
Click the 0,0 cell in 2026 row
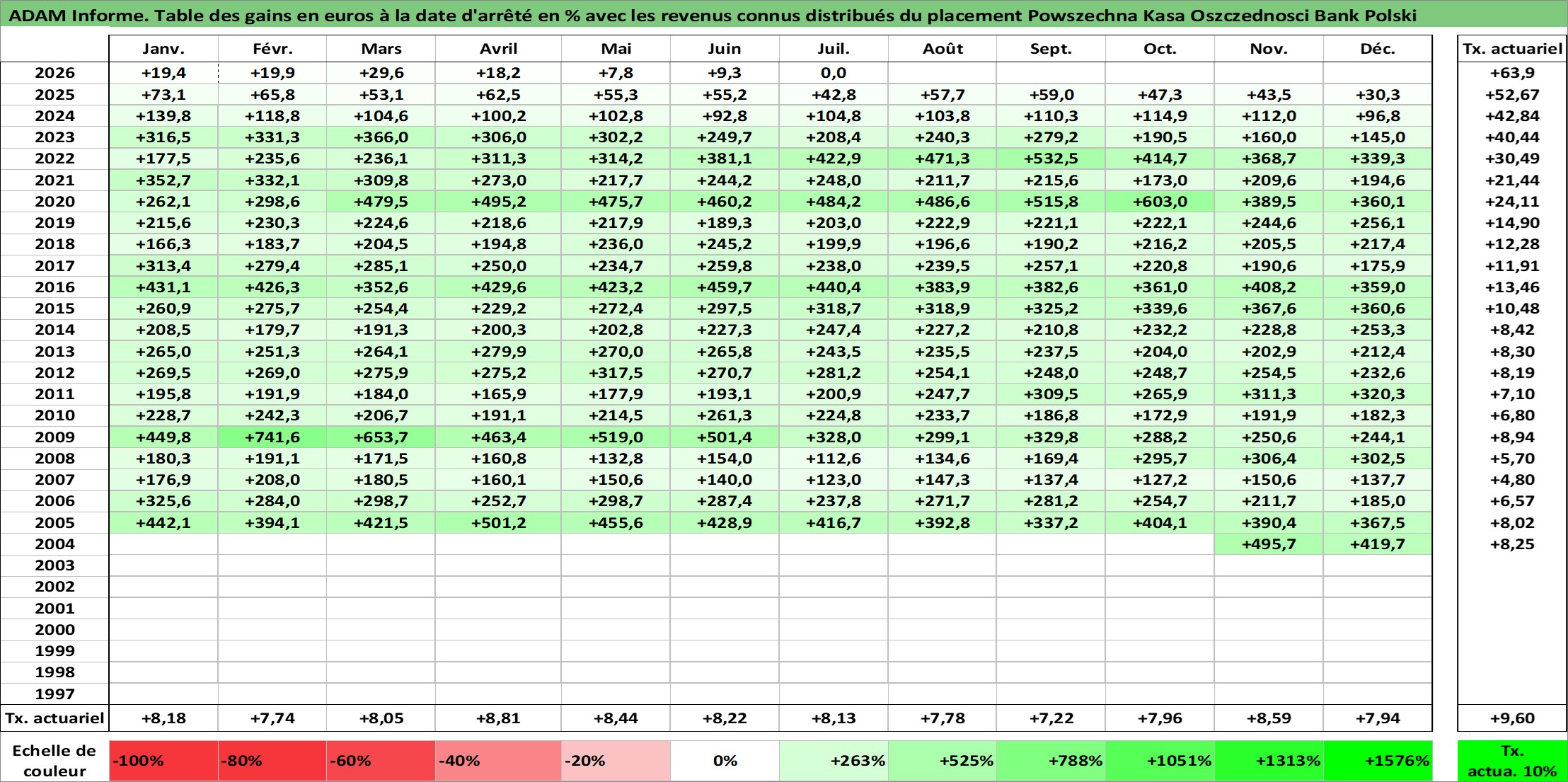[x=834, y=73]
